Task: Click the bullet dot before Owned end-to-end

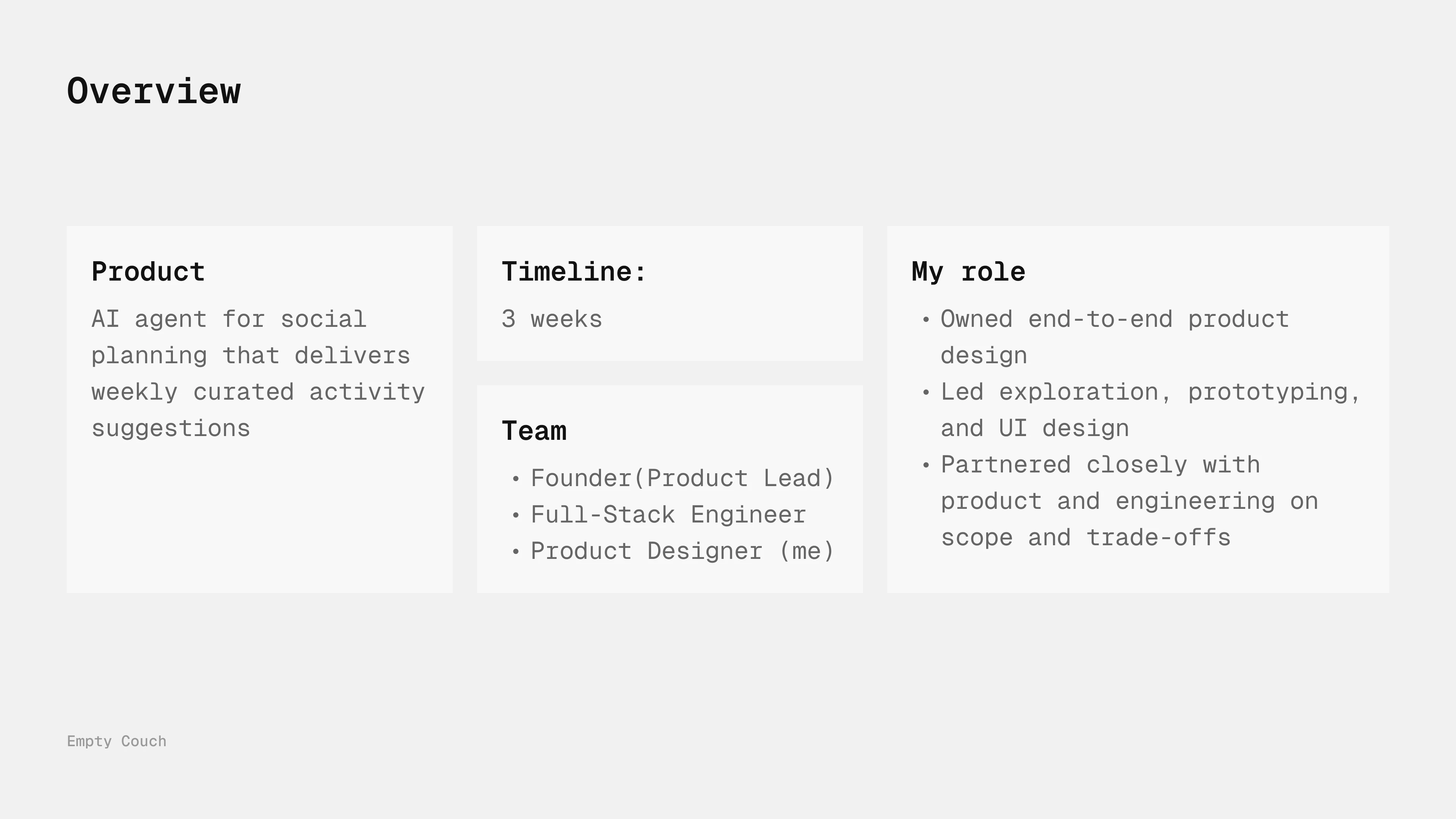Action: (x=926, y=320)
